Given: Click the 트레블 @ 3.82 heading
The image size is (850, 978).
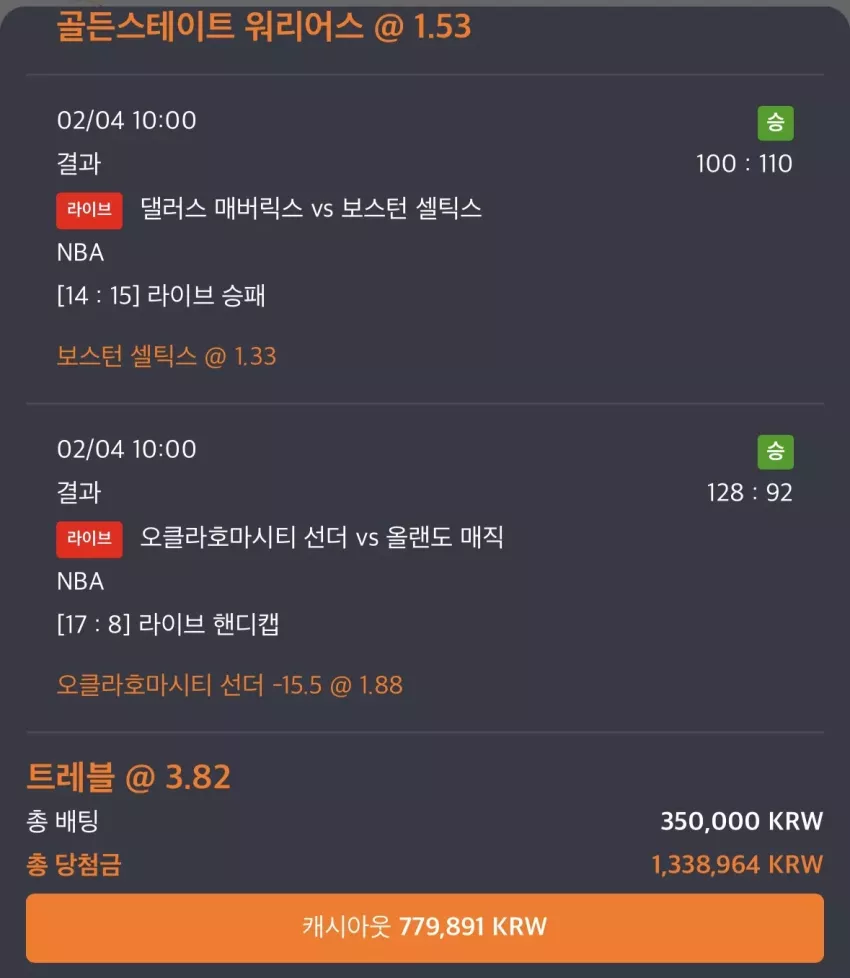Looking at the screenshot, I should [x=128, y=777].
